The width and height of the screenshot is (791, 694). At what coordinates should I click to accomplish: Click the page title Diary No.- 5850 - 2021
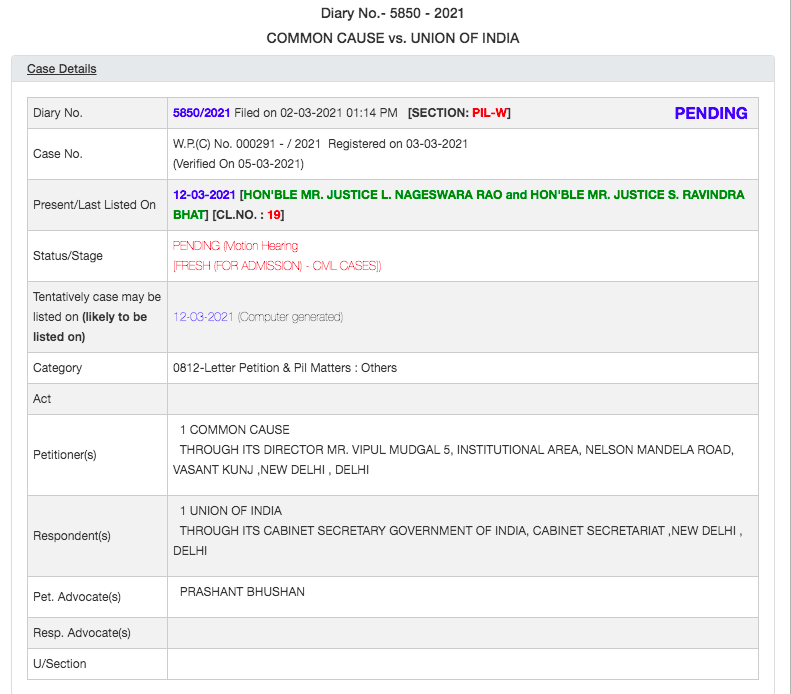tap(392, 13)
